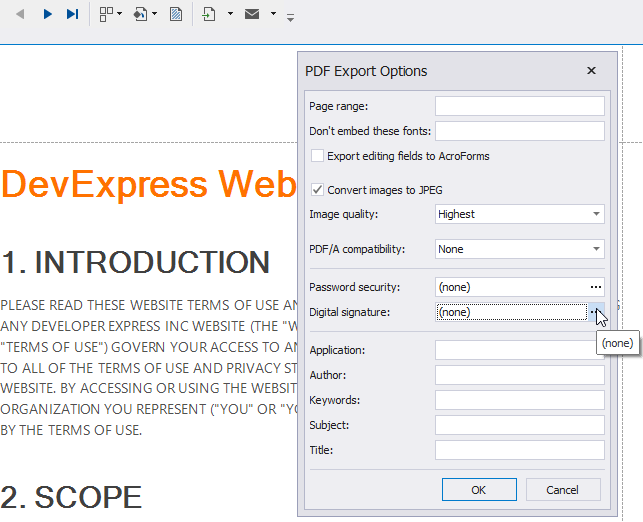Screen dimensions: 643x522
Task: Click the watermark icon
Action: [176, 14]
